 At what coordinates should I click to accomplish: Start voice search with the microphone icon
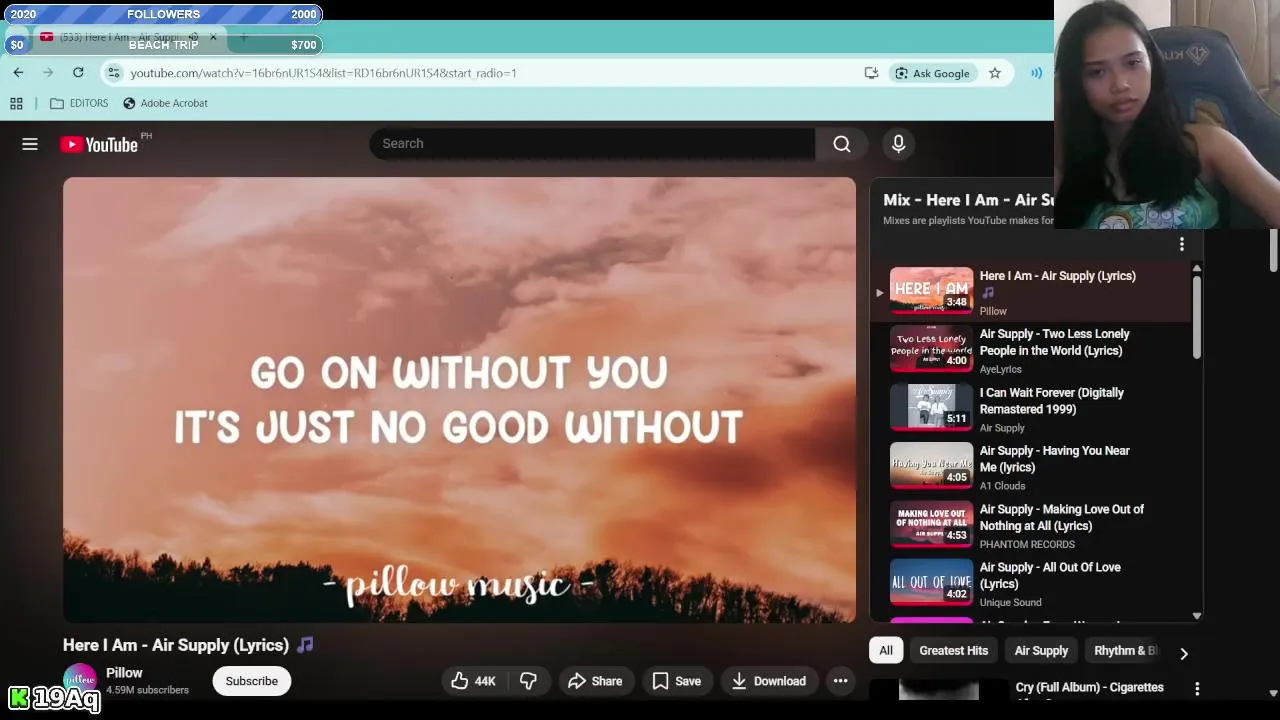click(x=898, y=144)
